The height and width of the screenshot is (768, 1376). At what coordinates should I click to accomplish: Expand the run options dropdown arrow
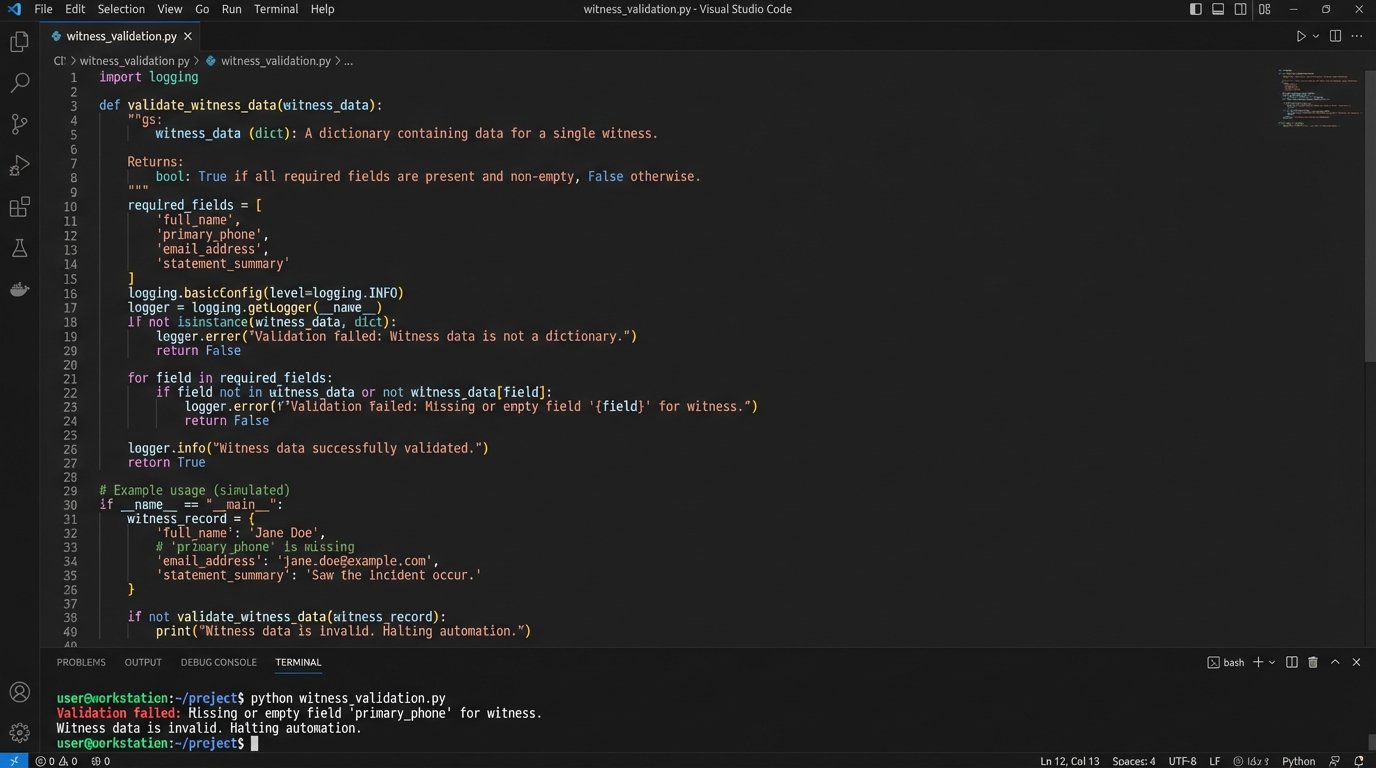(x=1316, y=36)
